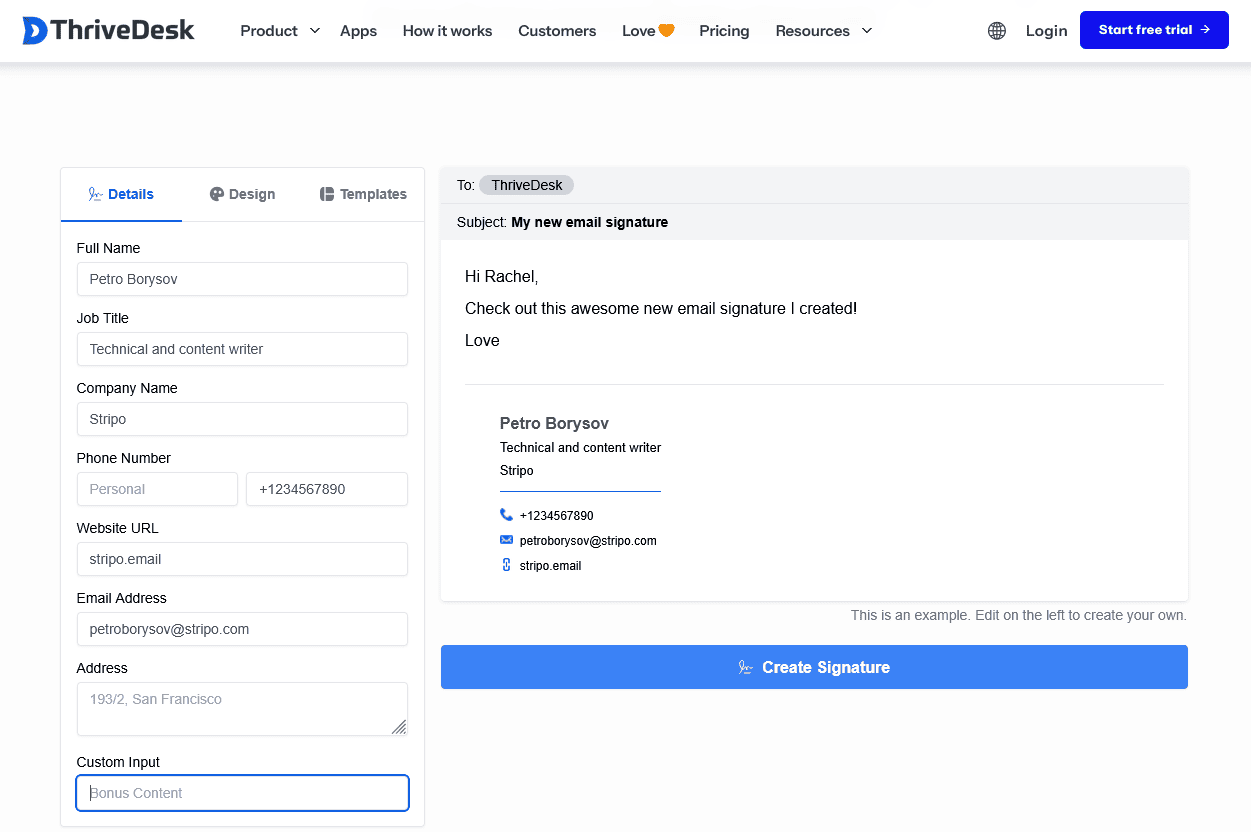Viewport: 1251px width, 832px height.
Task: Open the Product menu
Action: 269,31
